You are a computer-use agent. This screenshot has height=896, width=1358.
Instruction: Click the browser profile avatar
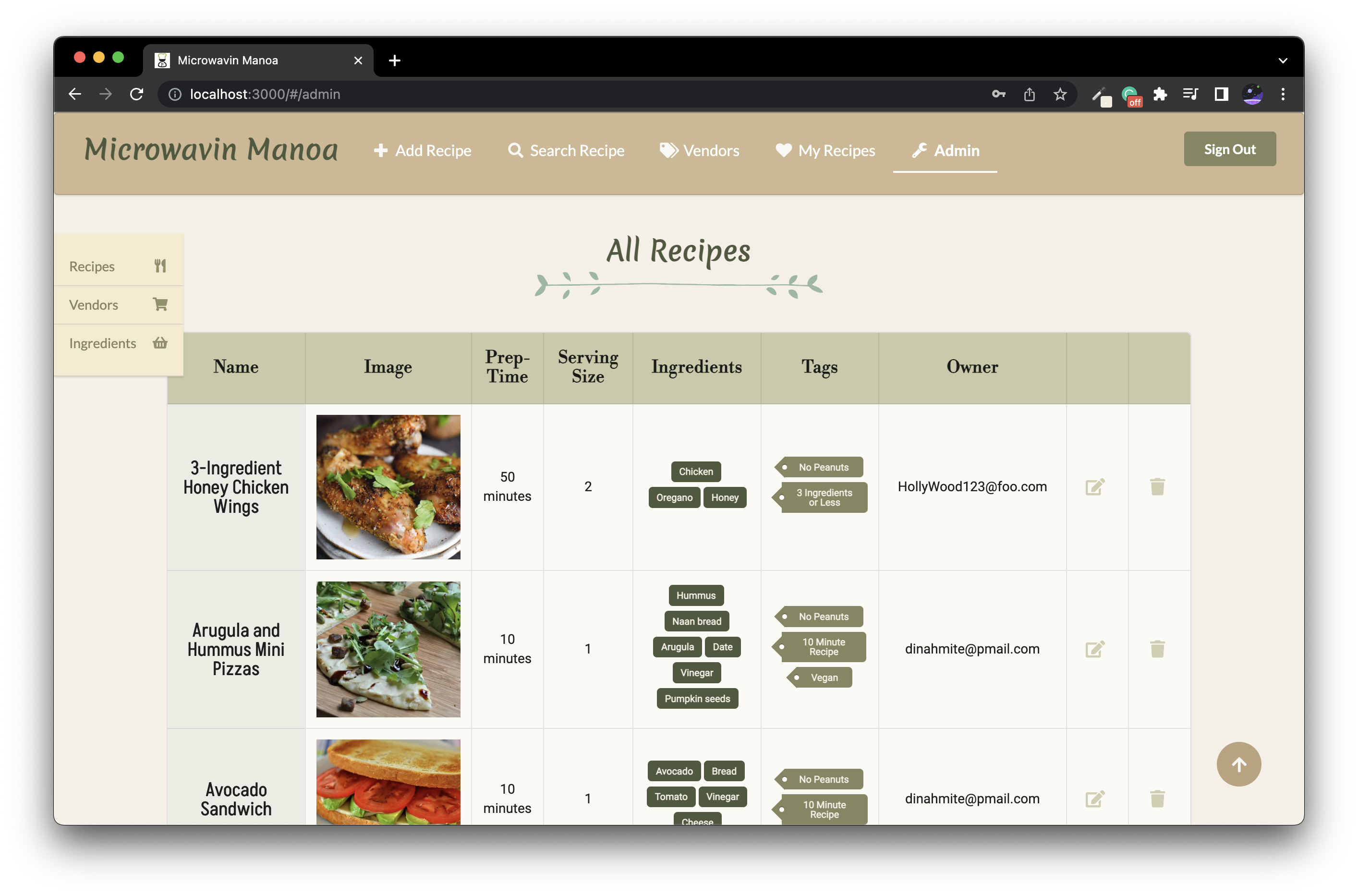coord(1252,94)
